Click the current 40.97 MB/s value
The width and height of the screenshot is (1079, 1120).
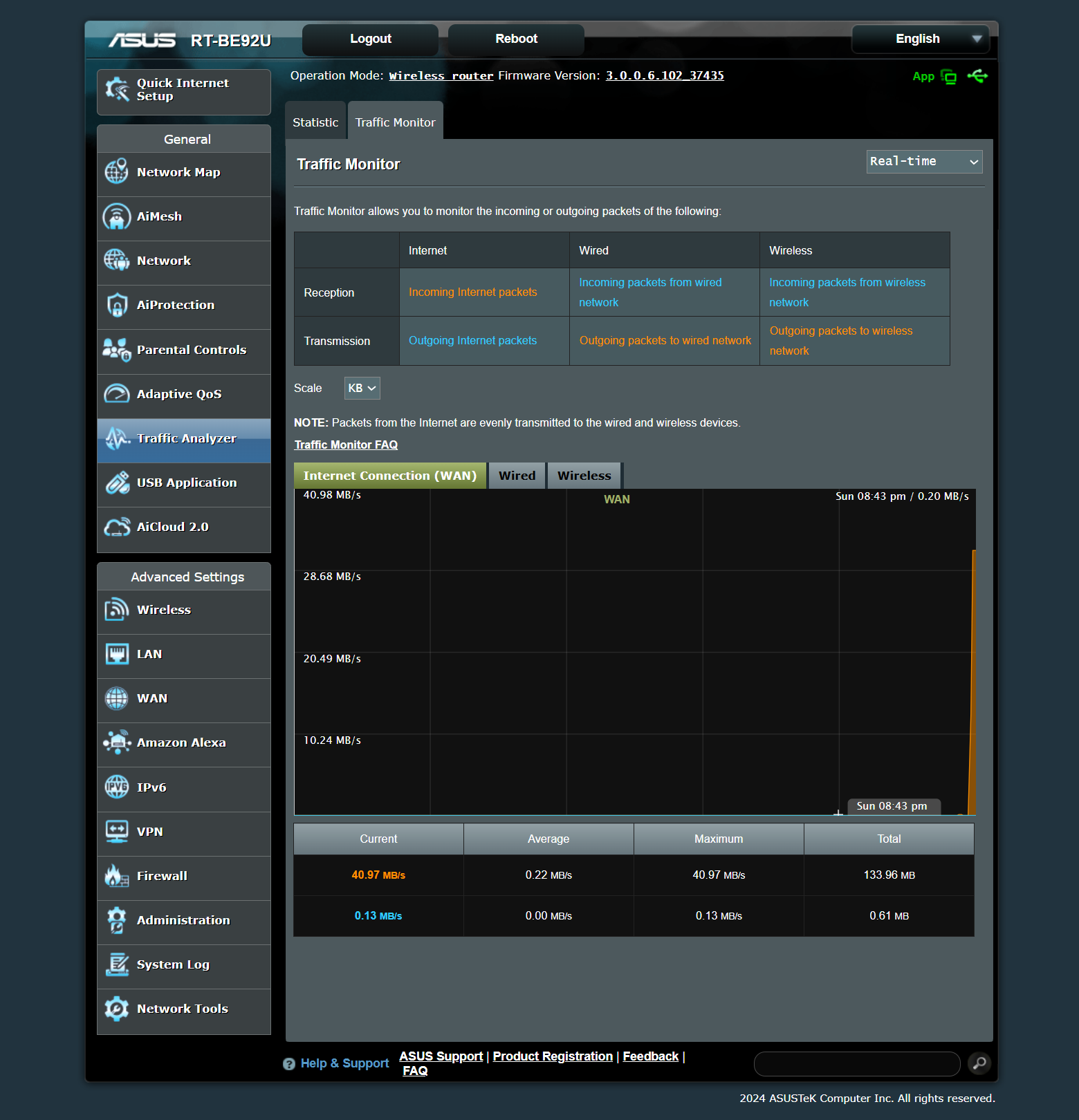click(378, 875)
